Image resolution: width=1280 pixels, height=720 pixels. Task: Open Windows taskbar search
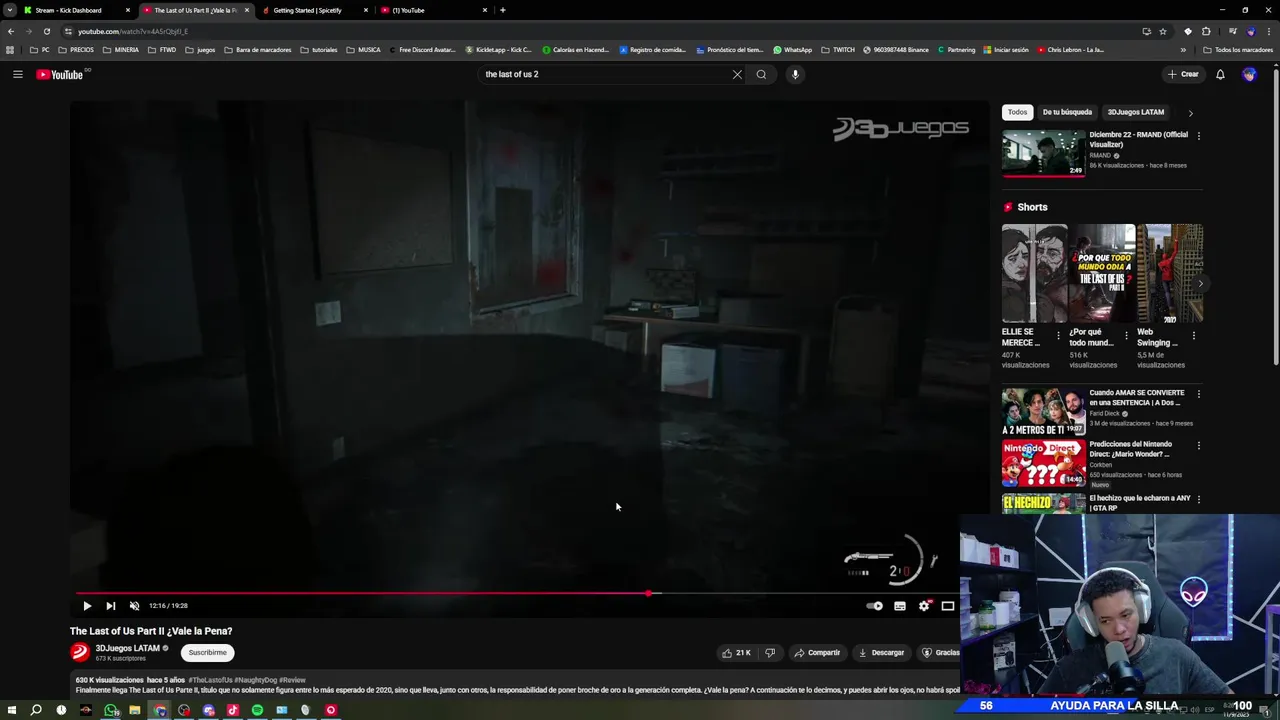point(36,710)
